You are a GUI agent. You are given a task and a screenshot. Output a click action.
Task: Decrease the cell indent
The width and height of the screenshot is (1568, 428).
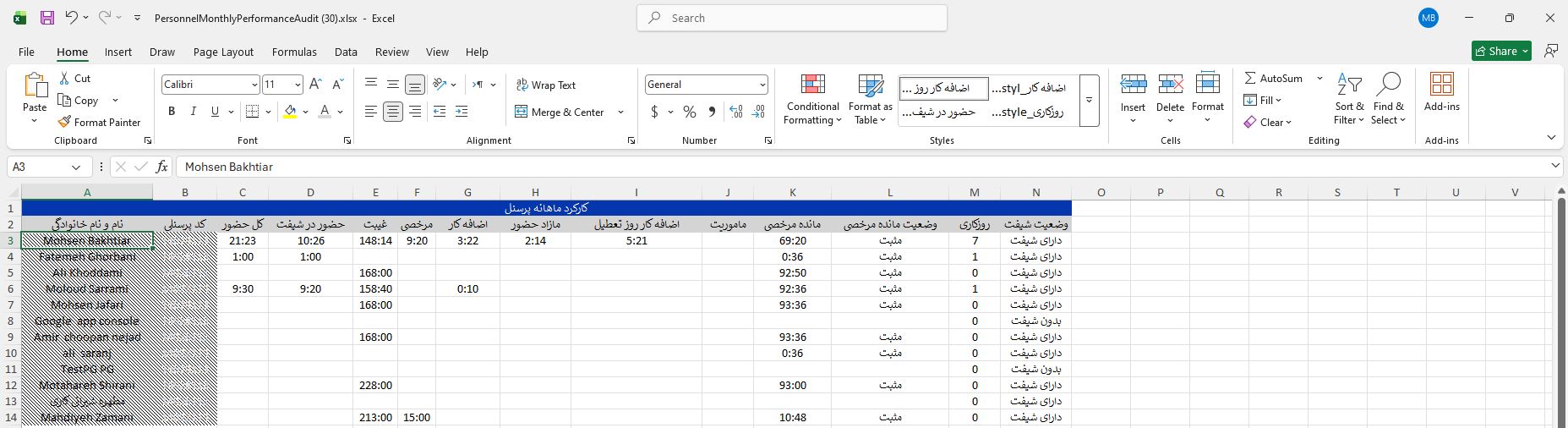(440, 112)
